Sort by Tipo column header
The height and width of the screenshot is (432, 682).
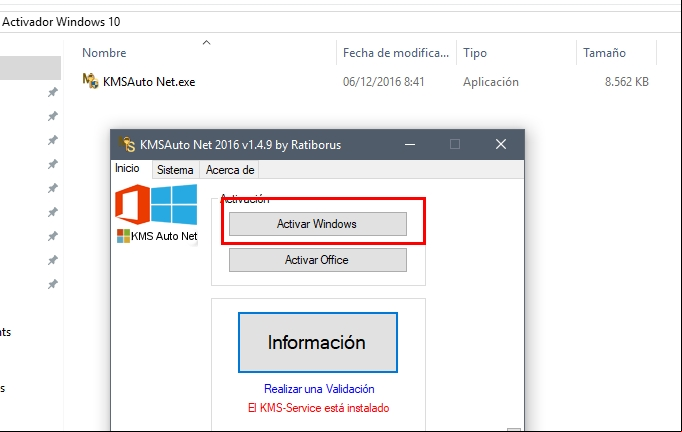pyautogui.click(x=475, y=53)
